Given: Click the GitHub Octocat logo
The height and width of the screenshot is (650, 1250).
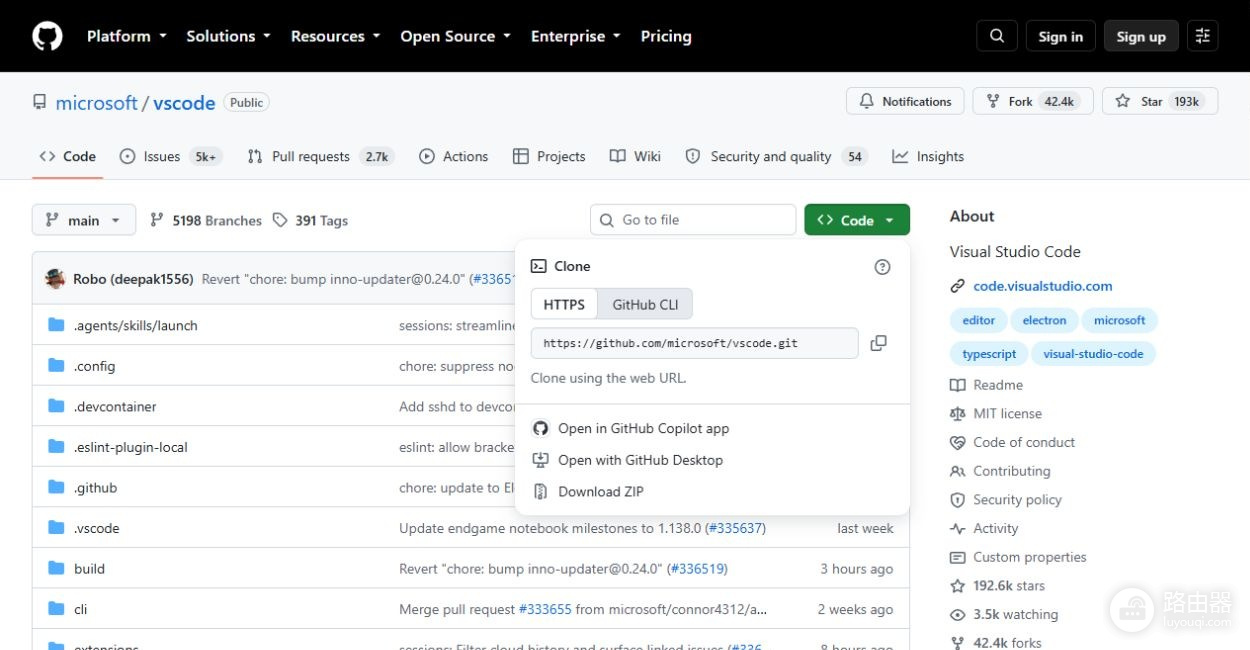Looking at the screenshot, I should pyautogui.click(x=47, y=36).
